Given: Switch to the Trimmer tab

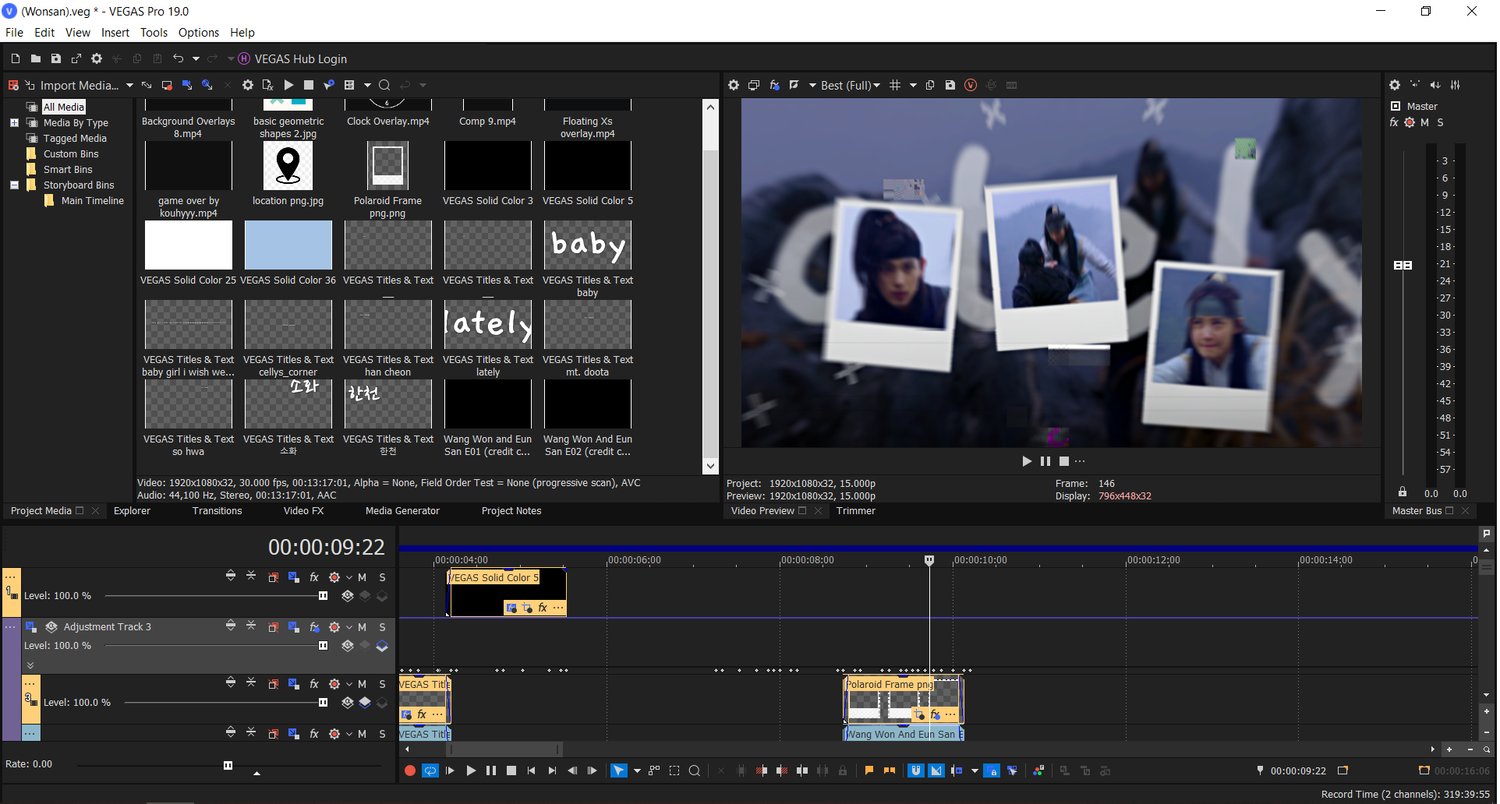Looking at the screenshot, I should pyautogui.click(x=856, y=511).
